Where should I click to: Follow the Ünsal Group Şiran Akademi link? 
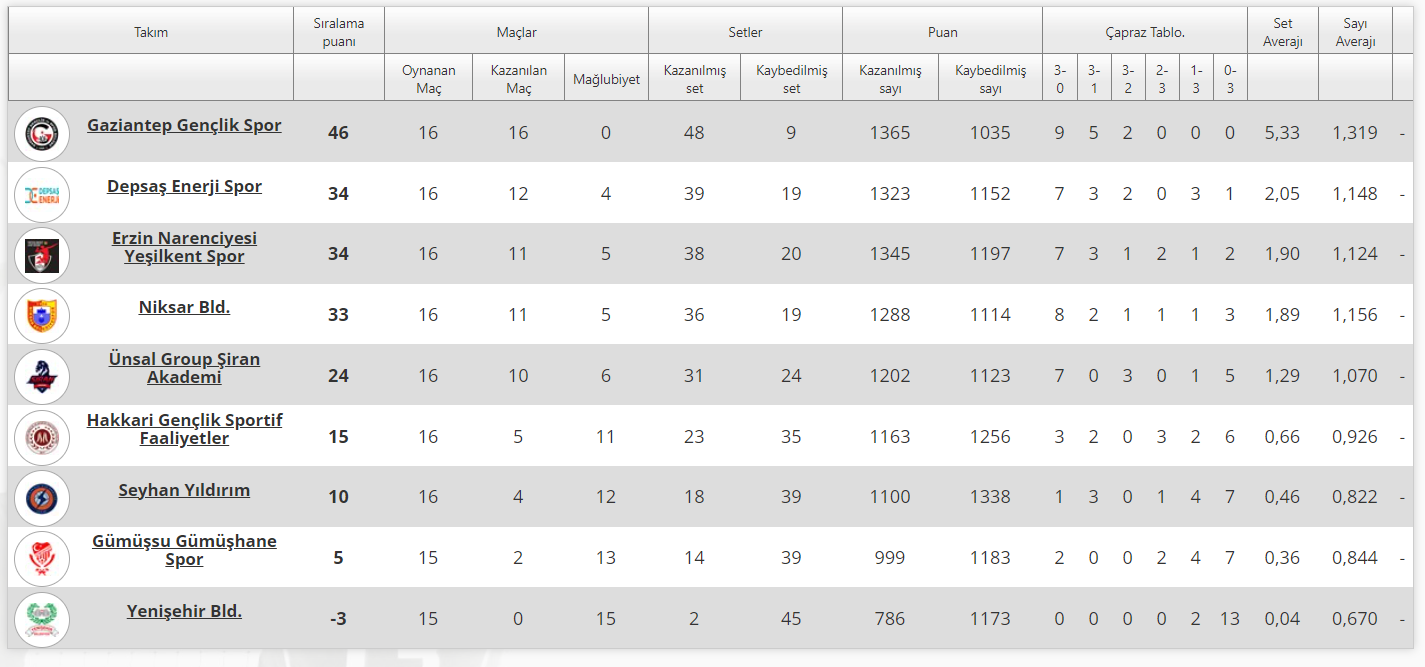184,368
